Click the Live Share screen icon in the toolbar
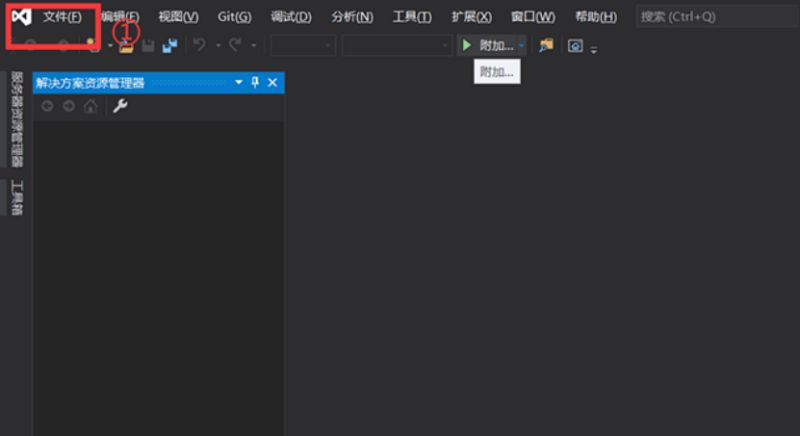800x436 pixels. (x=575, y=46)
